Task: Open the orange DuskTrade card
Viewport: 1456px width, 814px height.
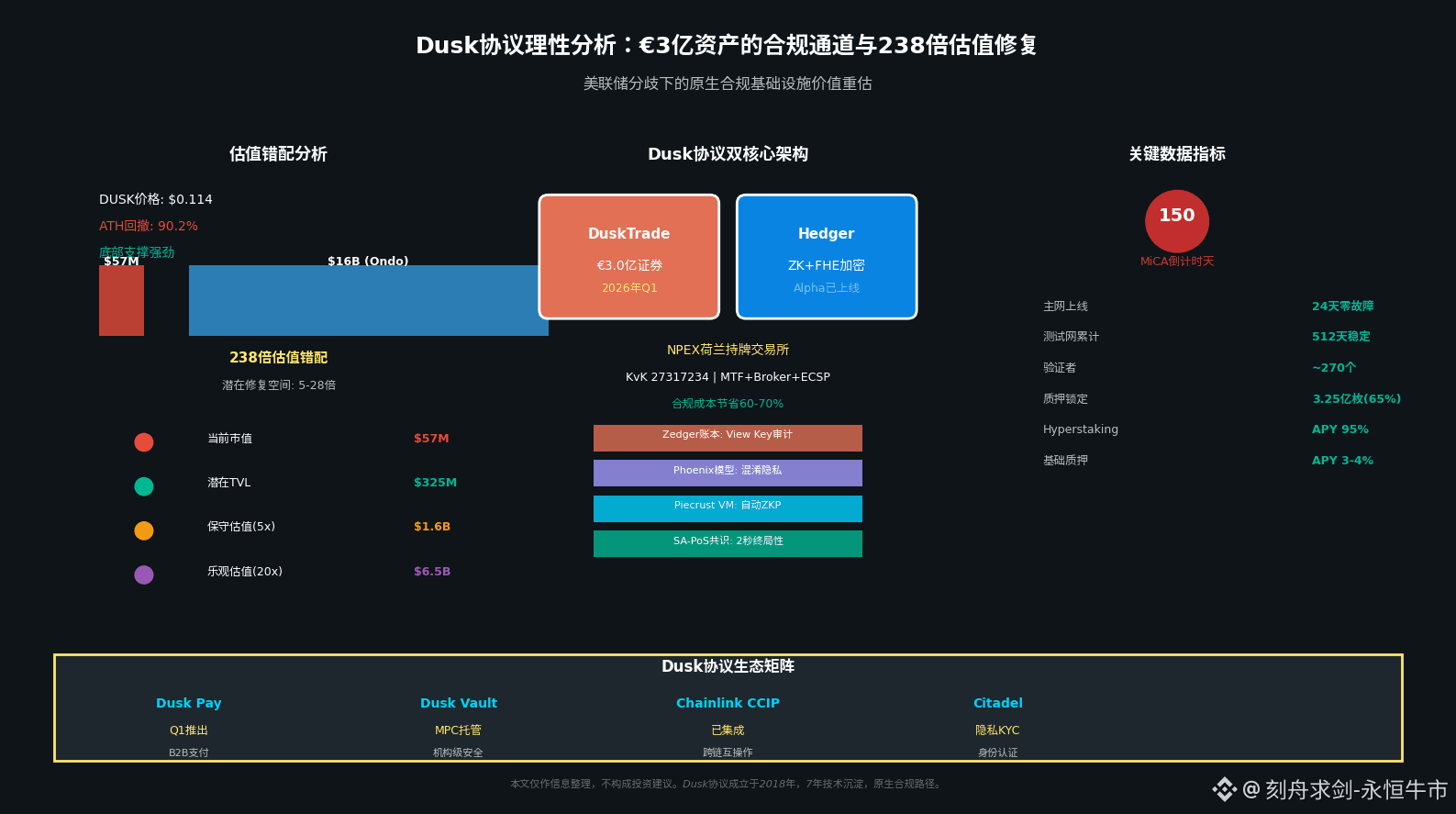Action: point(629,257)
